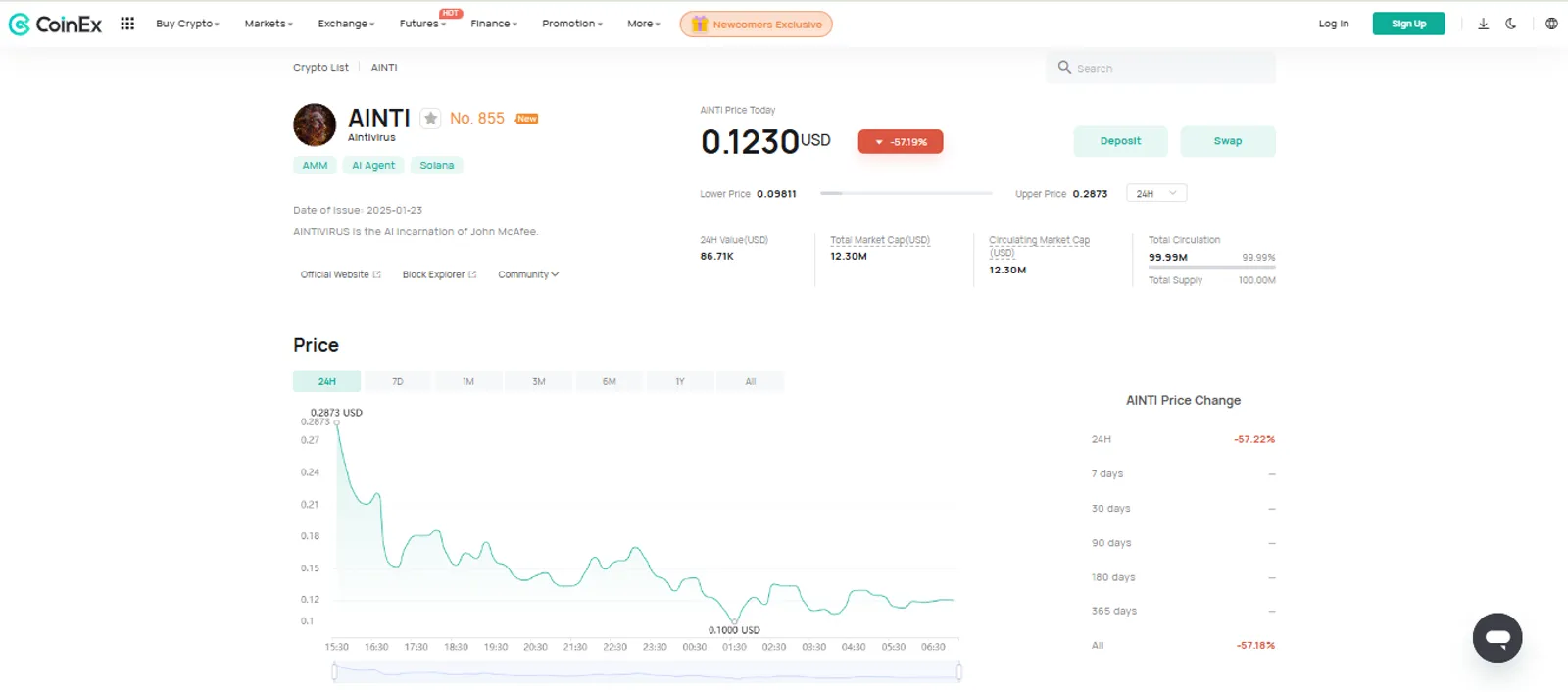Click the 24H -57.22% price change
This screenshot has width=1568, height=692.
click(x=1254, y=440)
